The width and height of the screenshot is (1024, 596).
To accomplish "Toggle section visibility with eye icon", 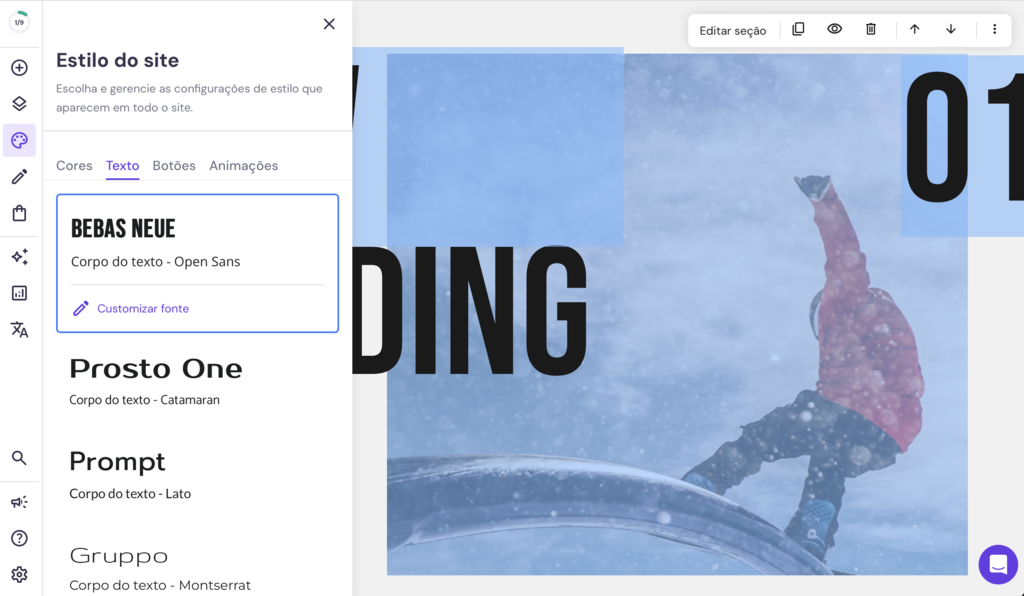I will tap(834, 30).
